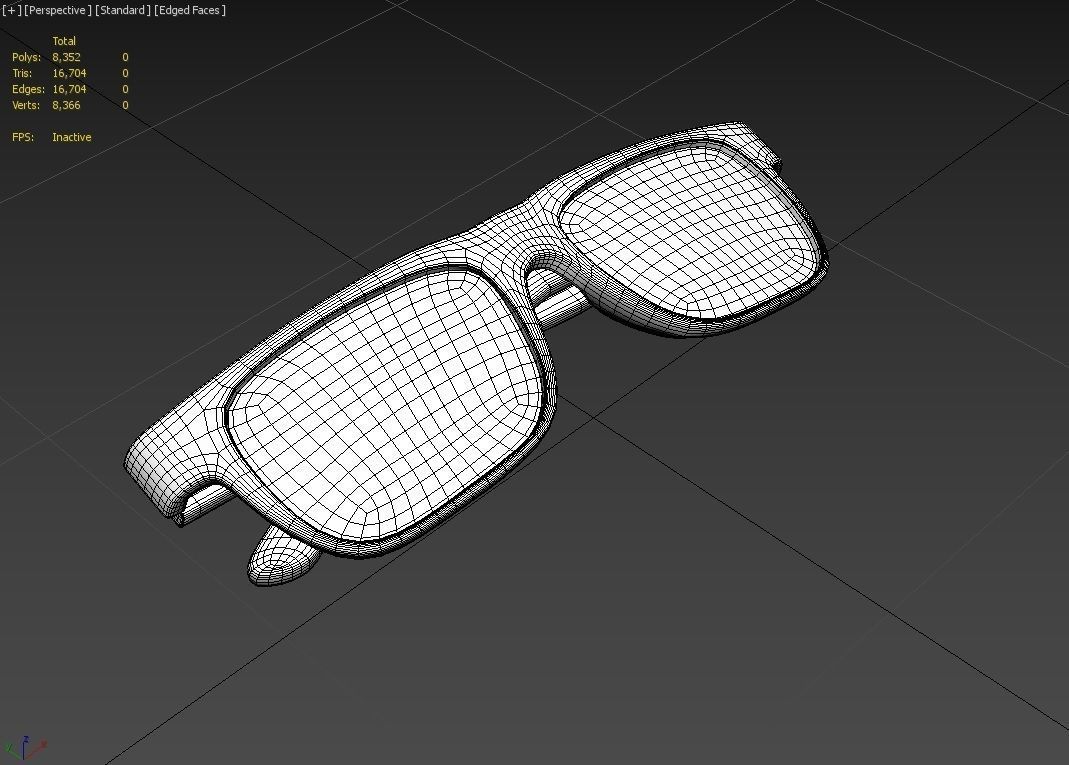Click the FPS Inactive indicator
Screen dimensions: 1069x765
pos(71,137)
